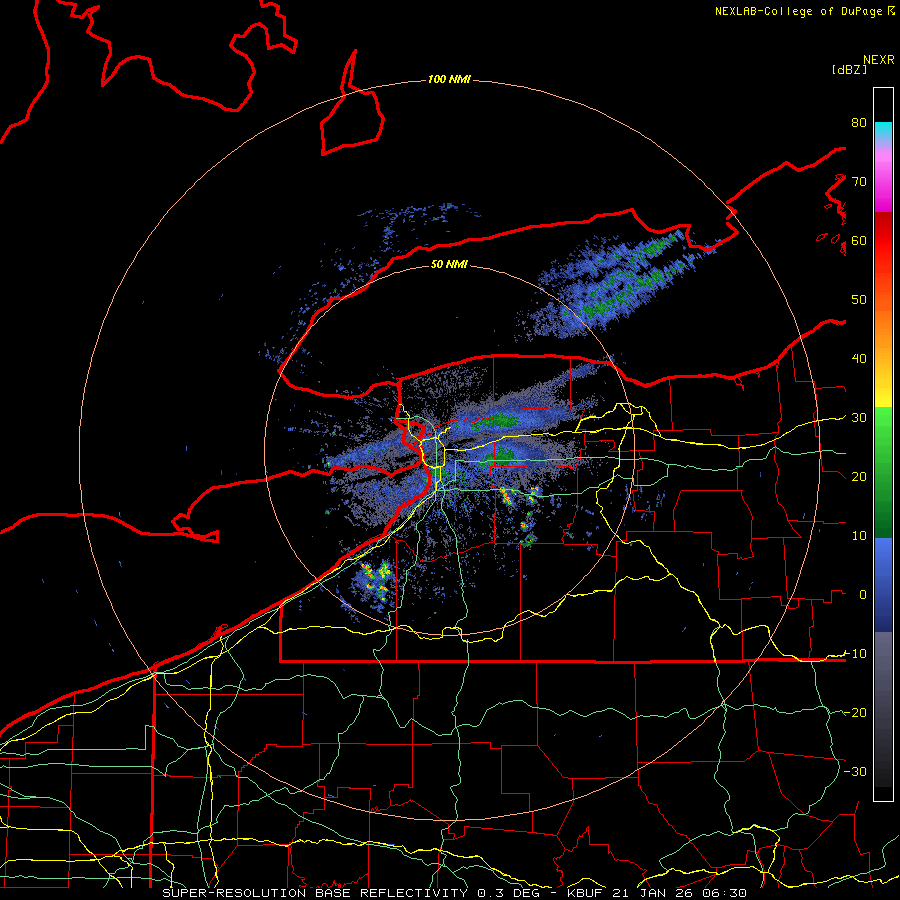Image resolution: width=900 pixels, height=900 pixels.
Task: Click the -30 value on the dBZ scale
Action: click(x=855, y=771)
